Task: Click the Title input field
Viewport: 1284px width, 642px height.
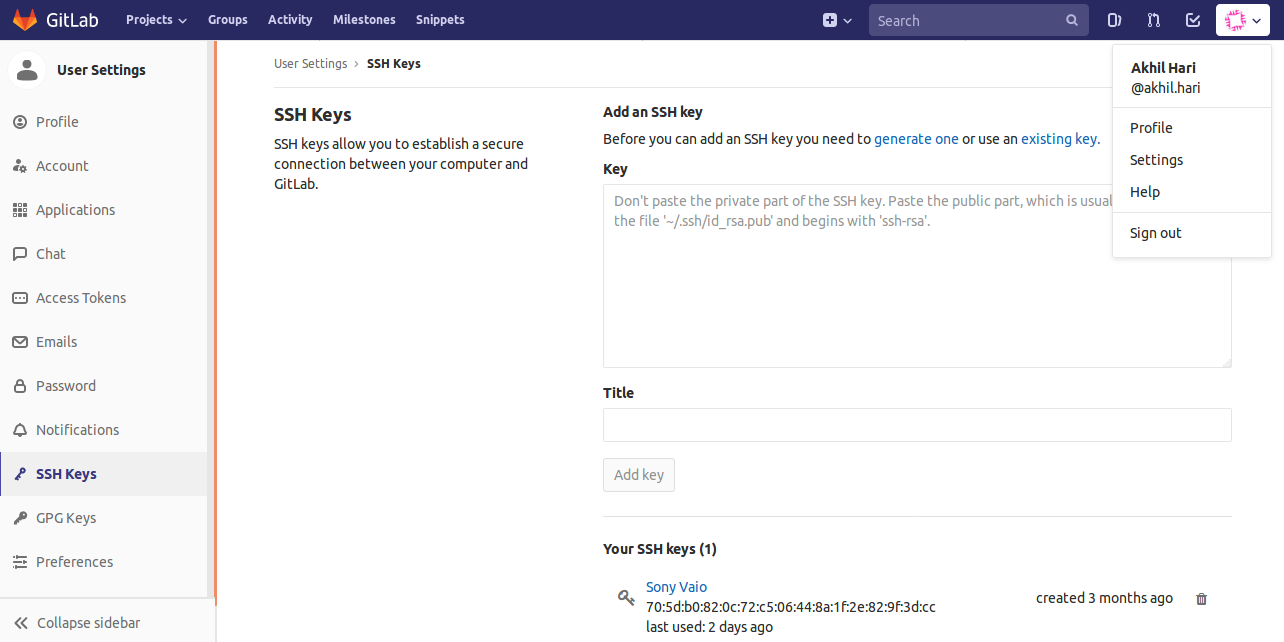Action: point(917,425)
